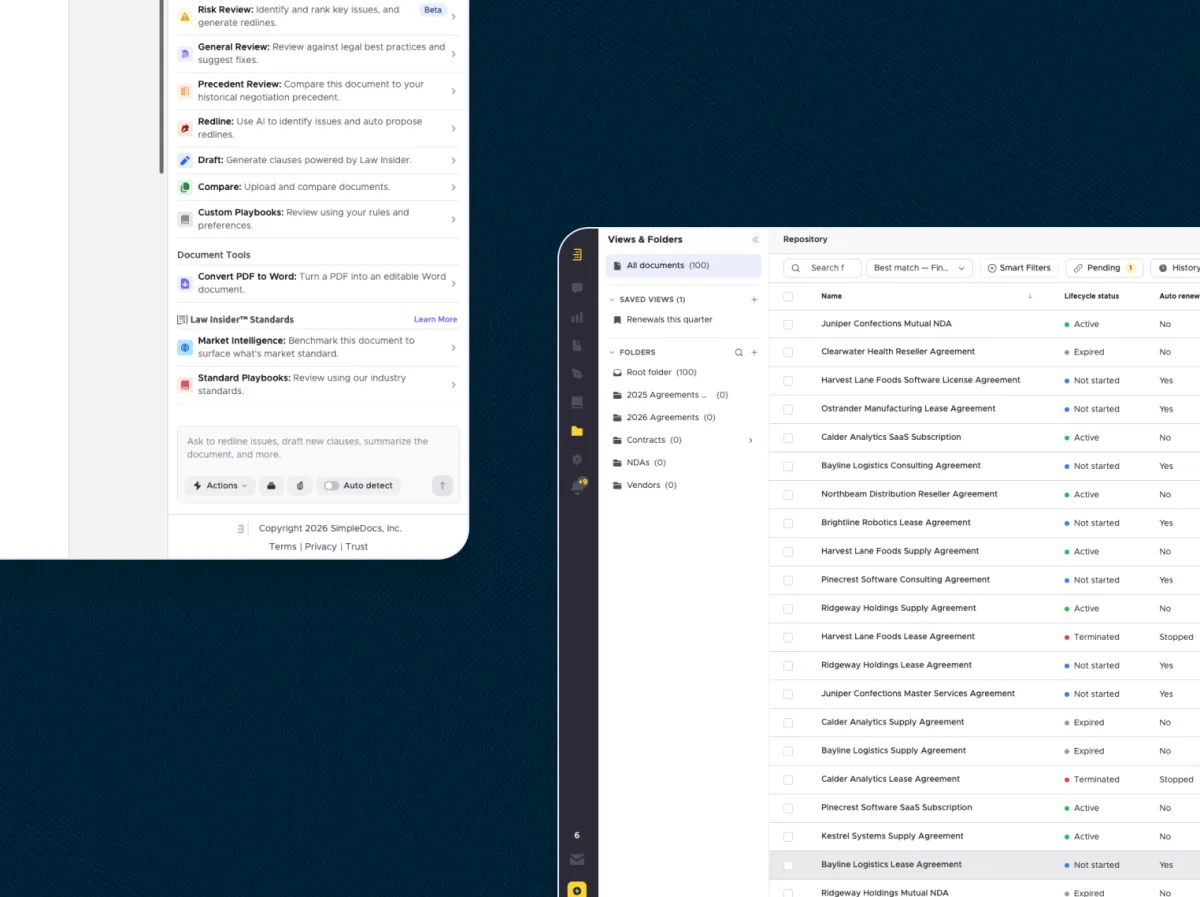Click the send arrow in chat box
This screenshot has width=1200, height=897.
(442, 485)
